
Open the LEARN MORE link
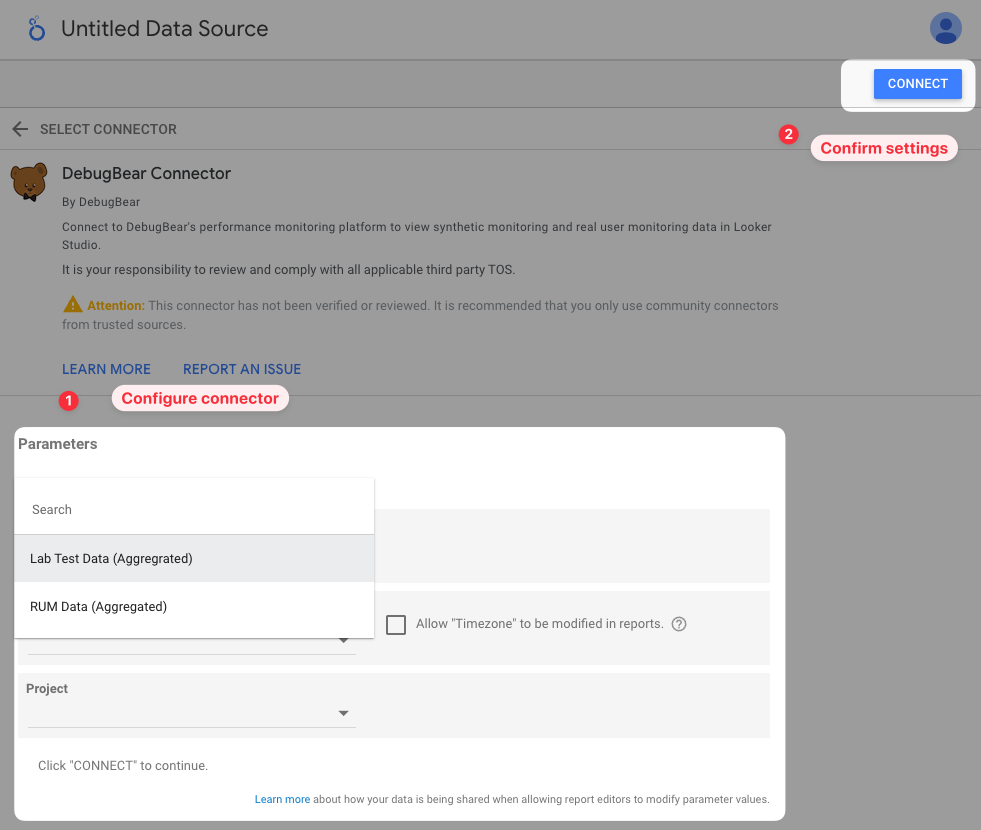[x=106, y=369]
